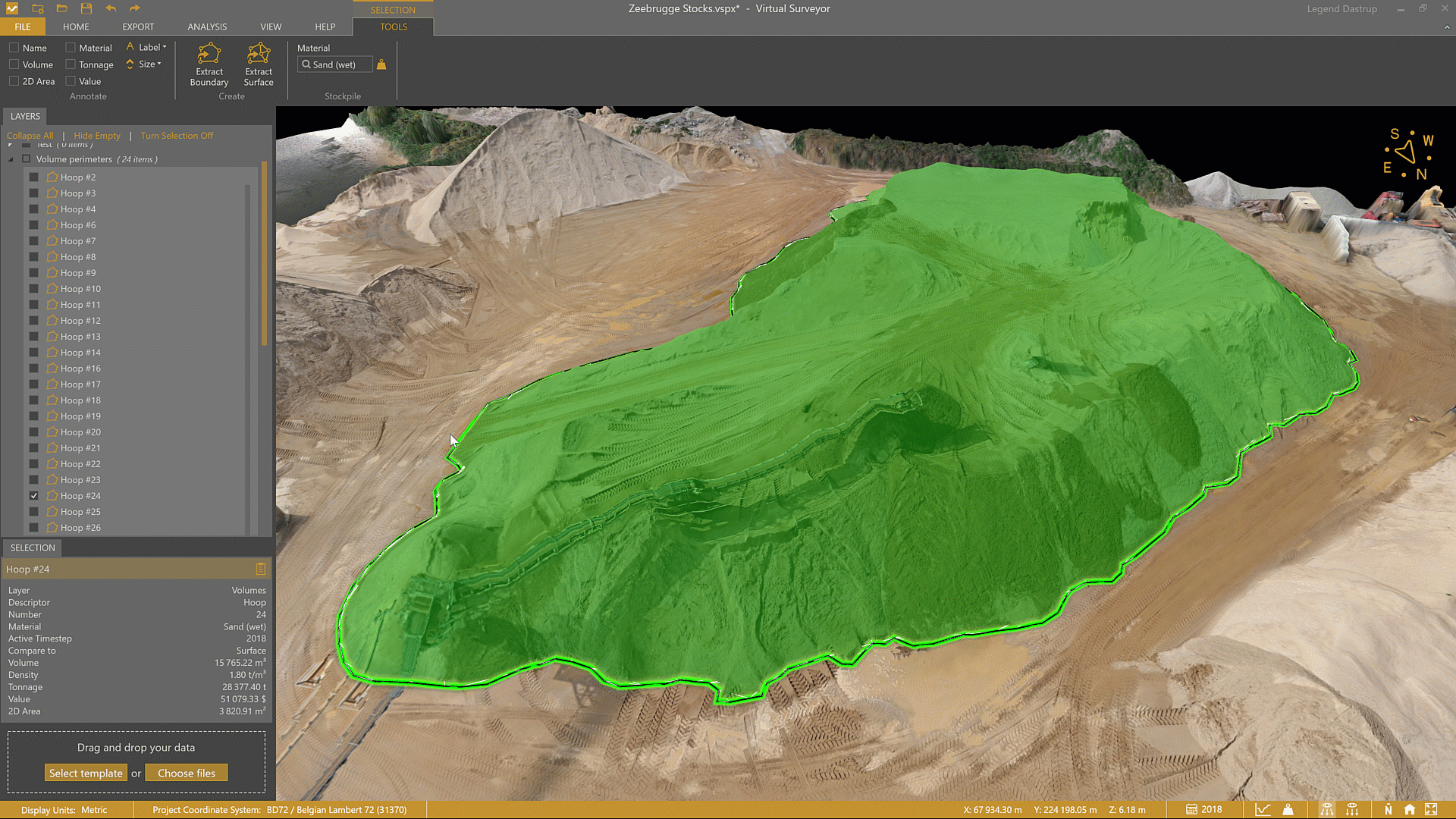
Task: Check the Tonnage annotation checkbox
Action: click(x=71, y=64)
